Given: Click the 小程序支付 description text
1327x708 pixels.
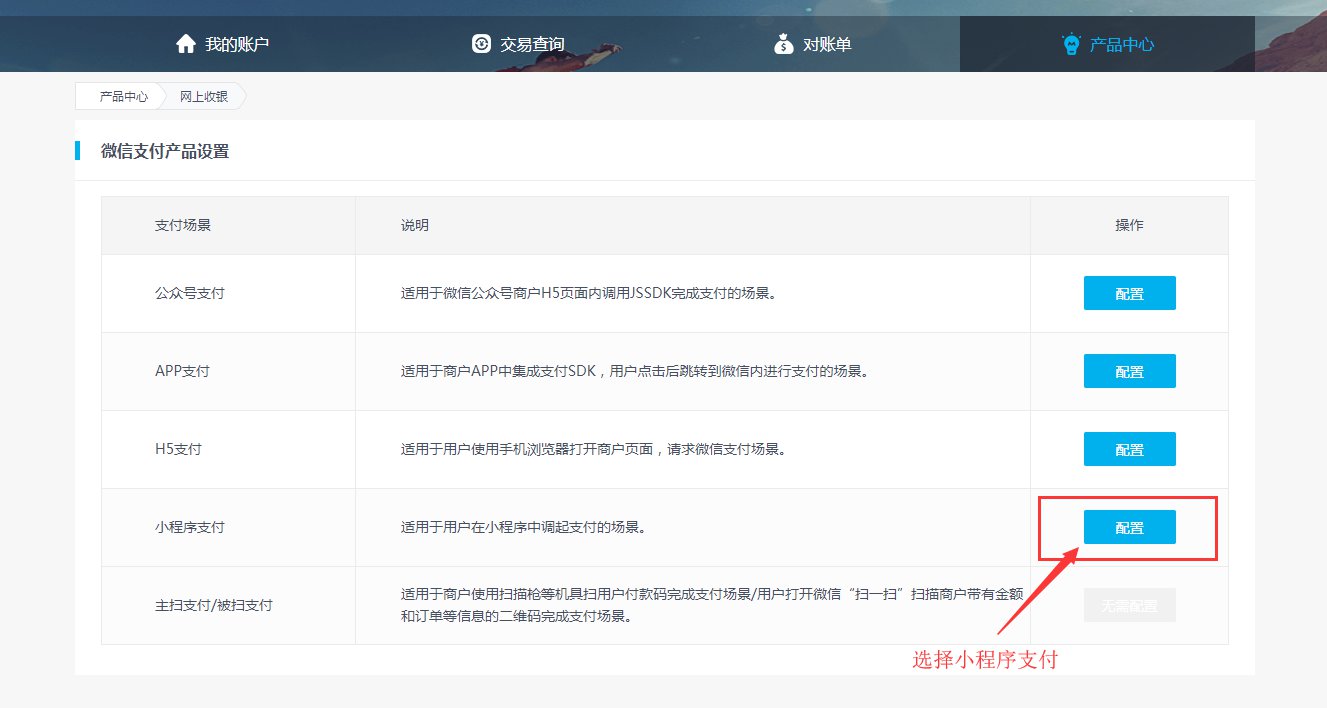Looking at the screenshot, I should click(523, 528).
